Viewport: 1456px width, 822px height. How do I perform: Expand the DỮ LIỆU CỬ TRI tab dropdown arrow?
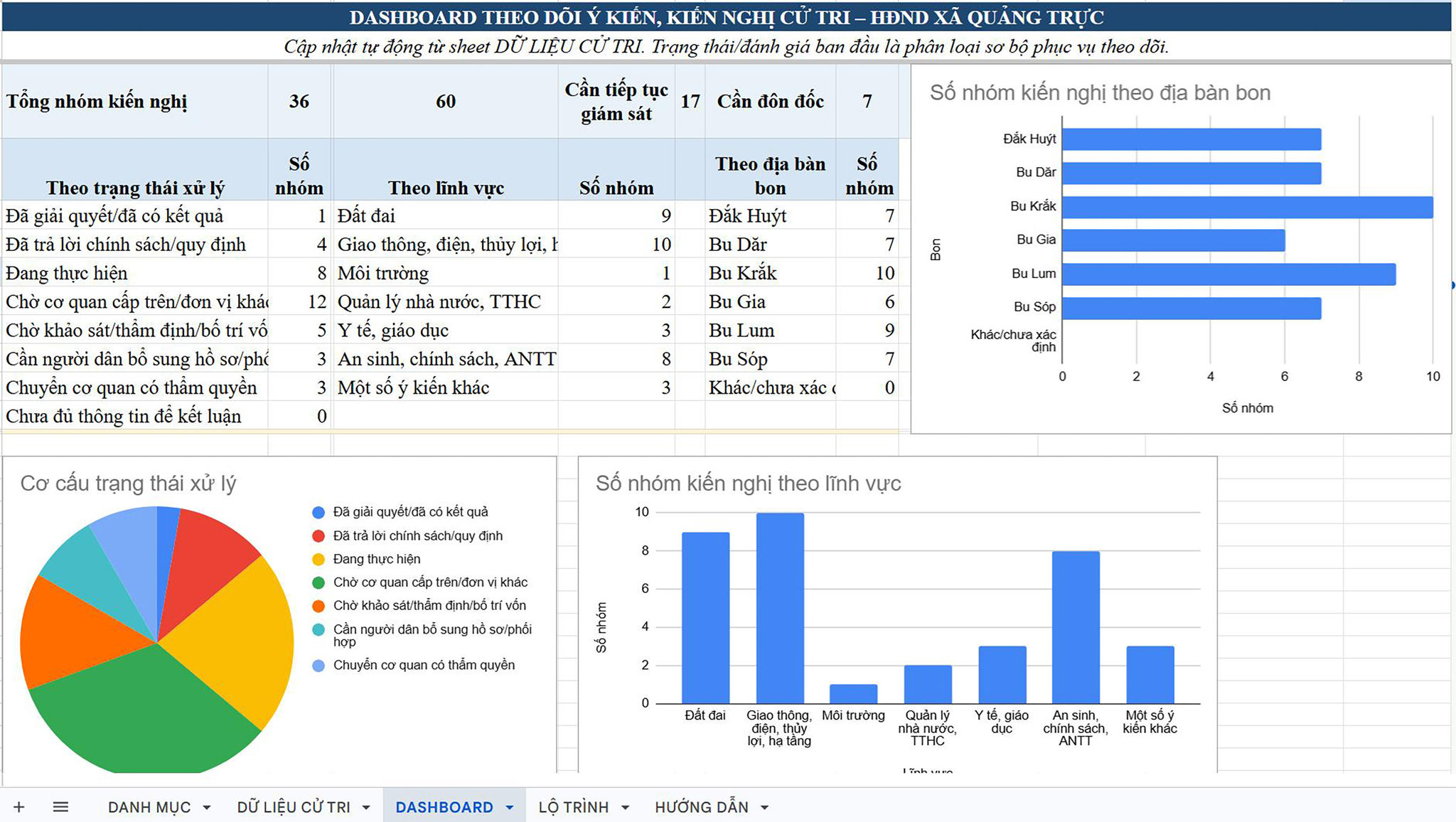pyautogui.click(x=366, y=808)
